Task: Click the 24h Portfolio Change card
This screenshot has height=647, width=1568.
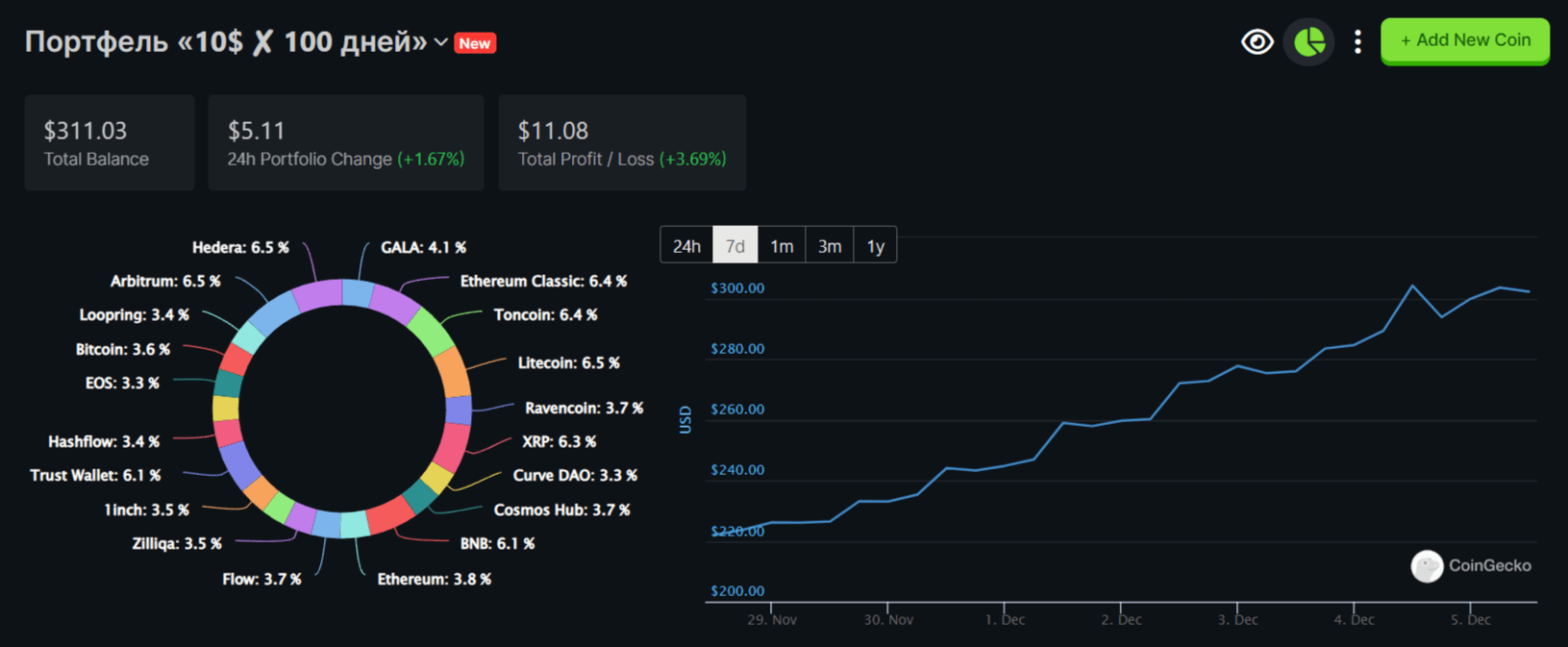Action: coord(346,142)
